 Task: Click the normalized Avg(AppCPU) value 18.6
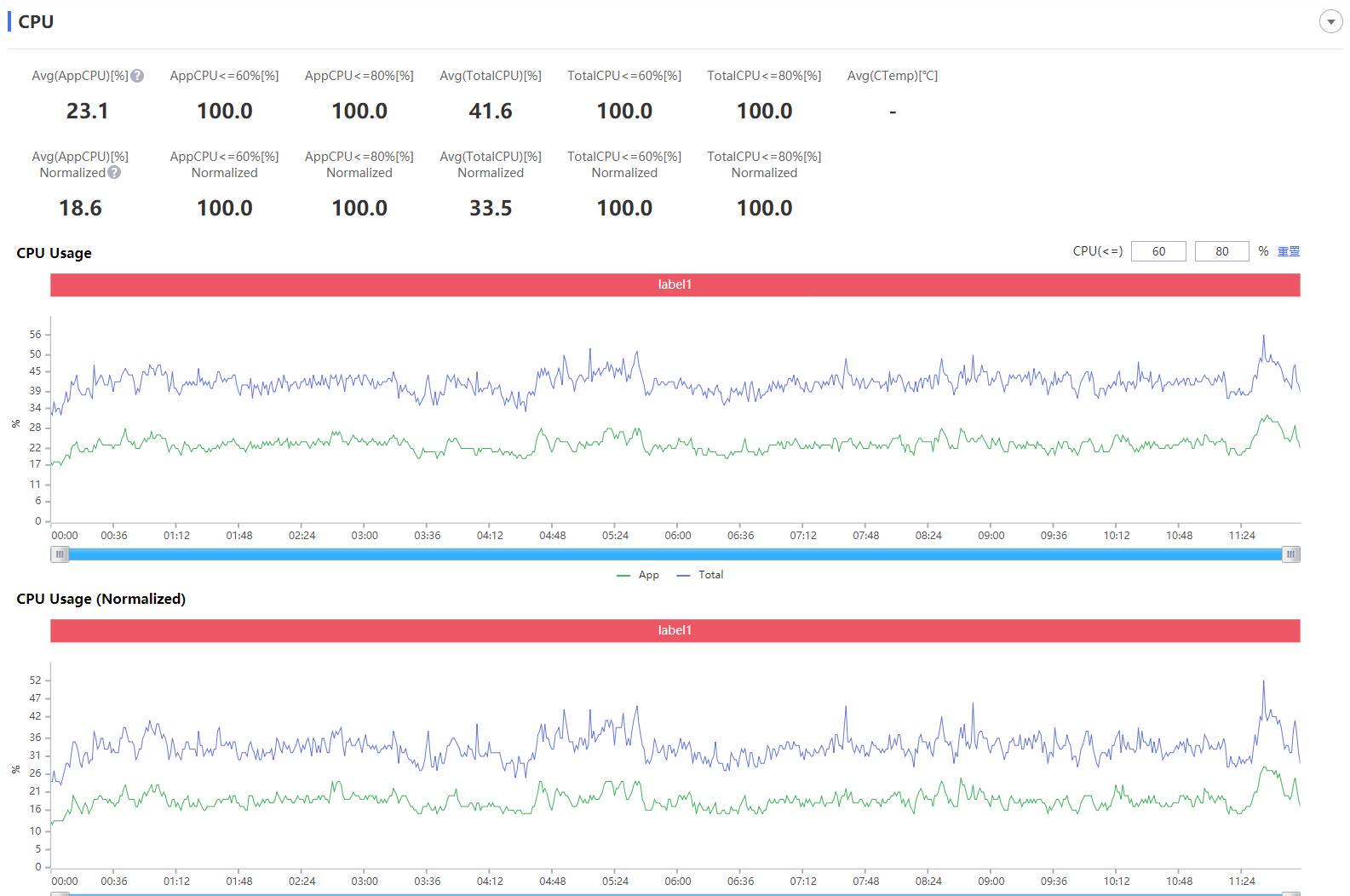[80, 209]
